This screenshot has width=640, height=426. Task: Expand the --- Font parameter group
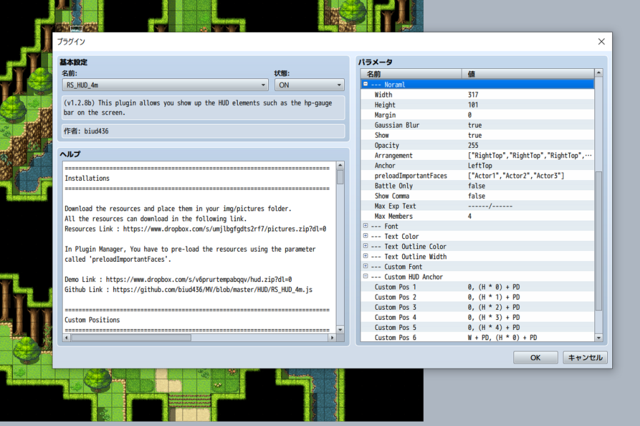(365, 225)
